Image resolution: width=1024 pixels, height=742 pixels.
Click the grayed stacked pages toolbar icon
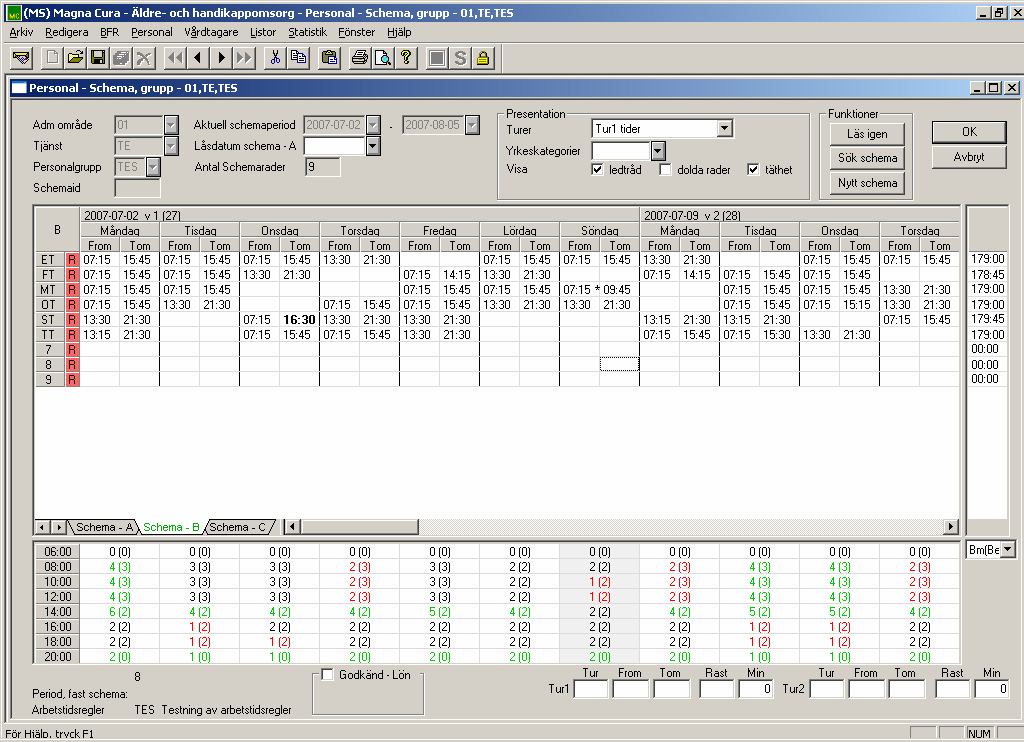(x=121, y=58)
